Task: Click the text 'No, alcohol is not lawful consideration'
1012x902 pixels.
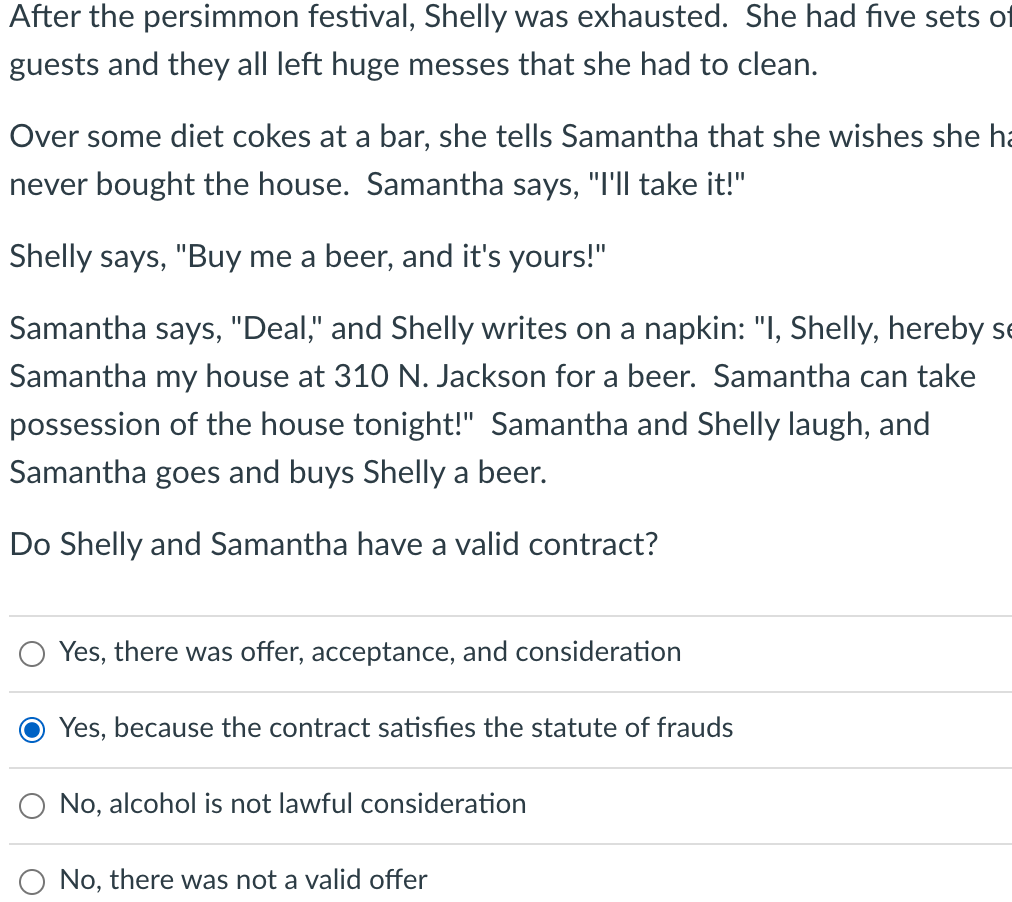Action: pos(292,804)
